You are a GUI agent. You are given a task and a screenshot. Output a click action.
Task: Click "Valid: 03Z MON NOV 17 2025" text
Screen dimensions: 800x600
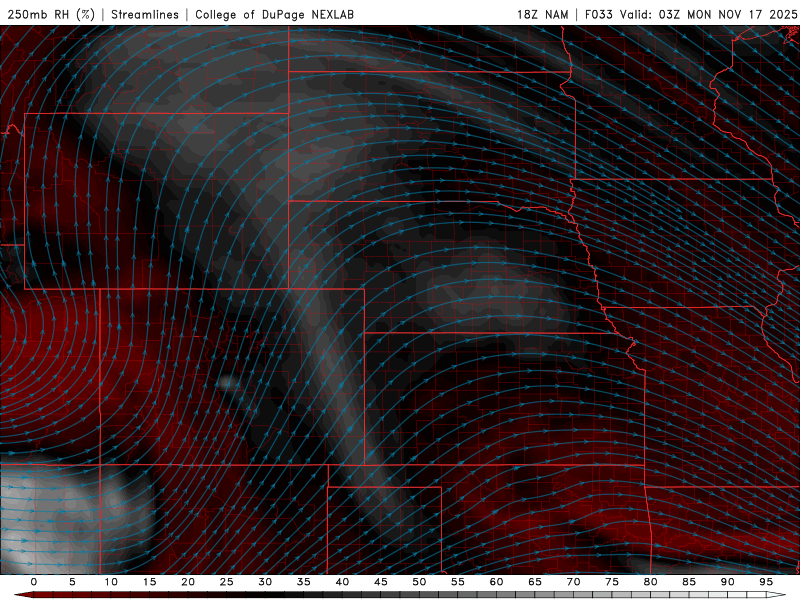709,14
